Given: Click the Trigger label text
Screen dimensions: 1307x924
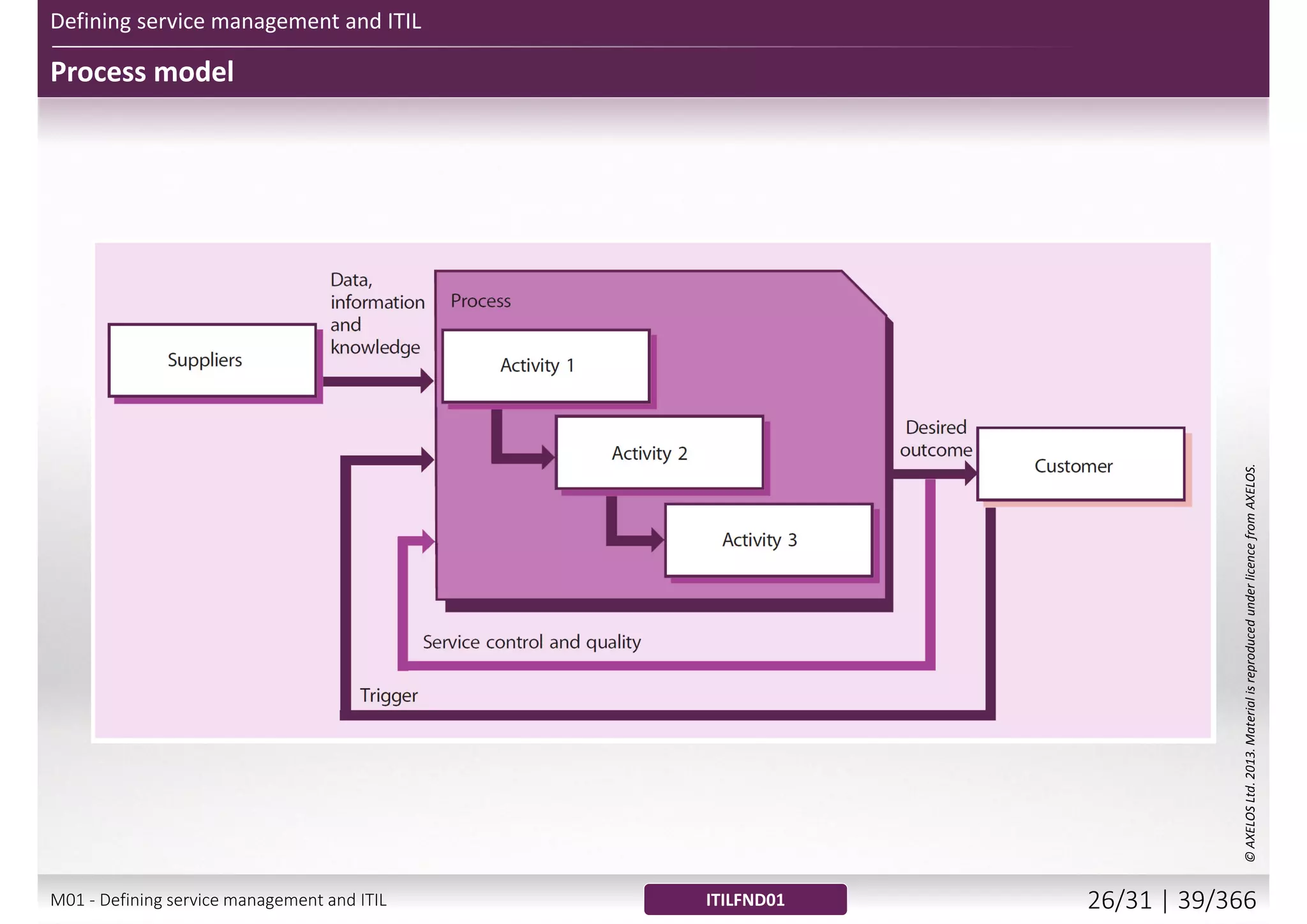Looking at the screenshot, I should coord(388,695).
